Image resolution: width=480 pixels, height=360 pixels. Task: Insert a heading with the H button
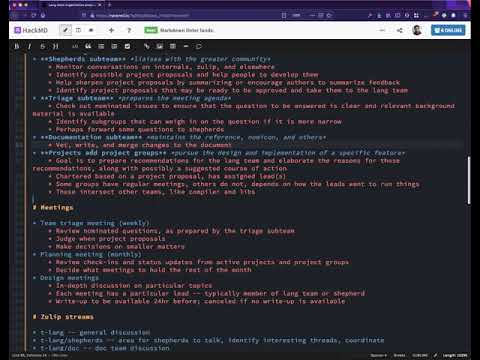pos(55,46)
